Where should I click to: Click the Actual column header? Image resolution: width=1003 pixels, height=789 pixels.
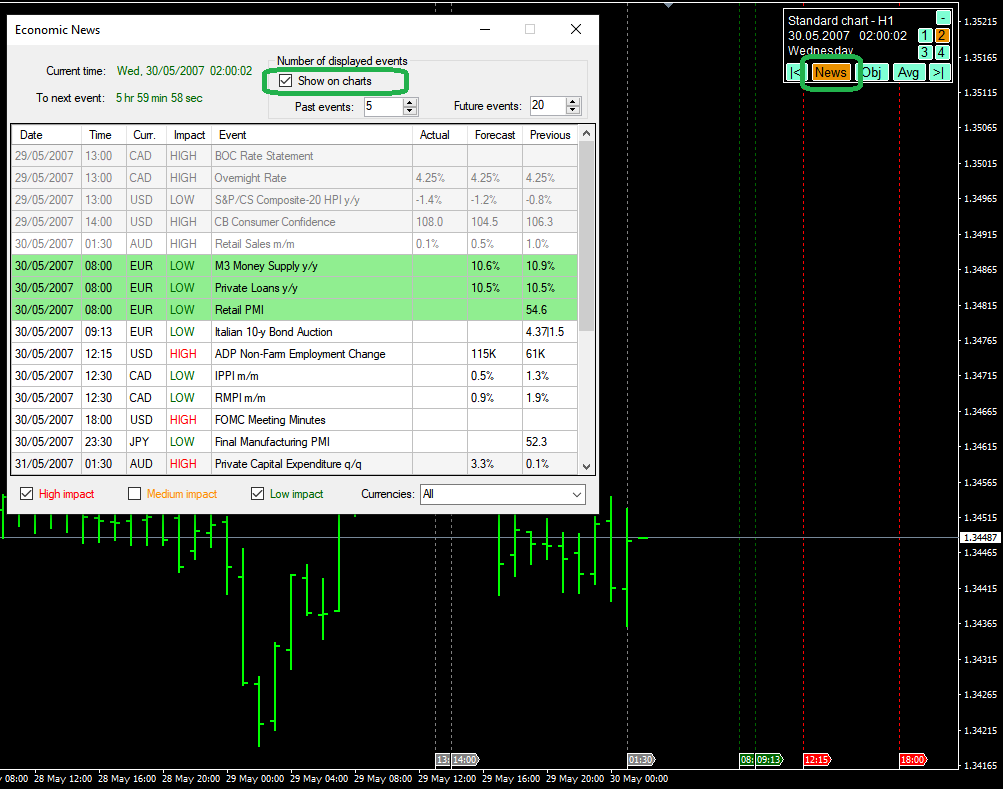pyautogui.click(x=440, y=135)
